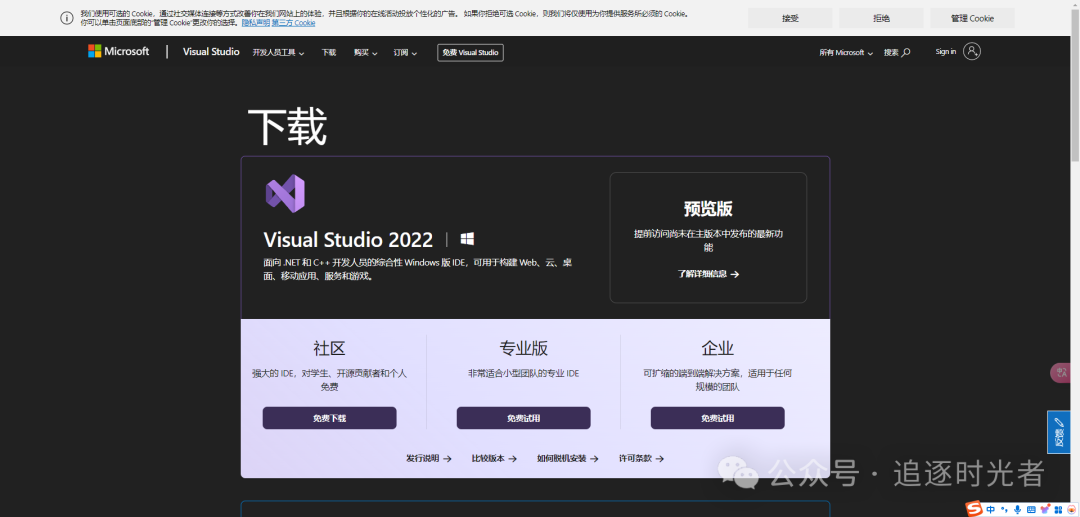Screen dimensions: 1080x517
Task: Click the purple Visual Studio logo
Action: point(285,193)
